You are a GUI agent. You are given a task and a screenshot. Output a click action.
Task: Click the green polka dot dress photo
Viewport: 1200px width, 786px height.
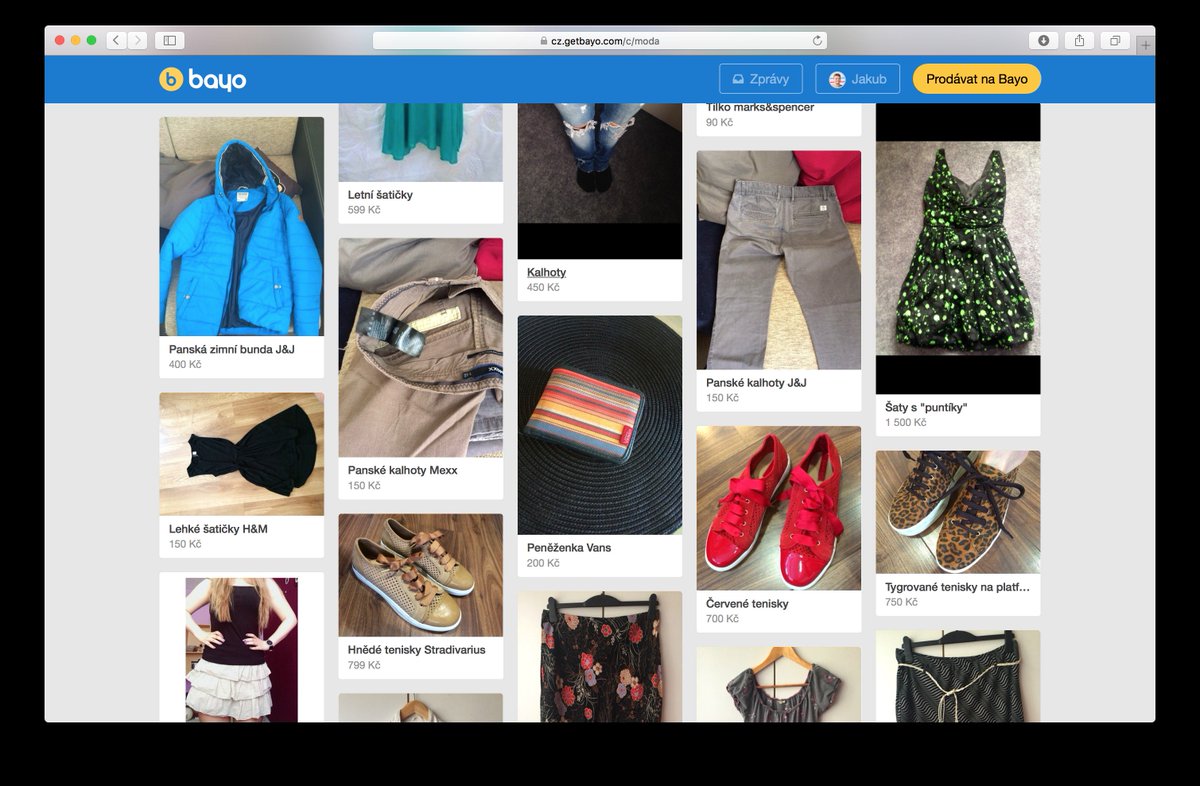coord(957,248)
